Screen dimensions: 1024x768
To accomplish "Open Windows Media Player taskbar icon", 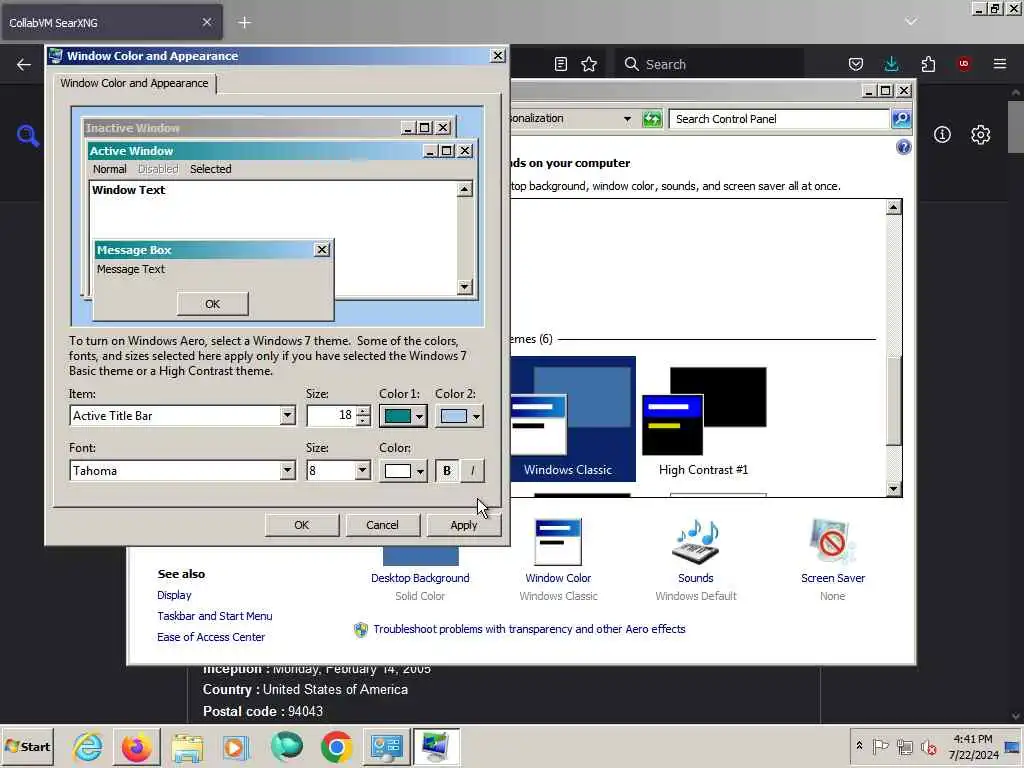I will [x=236, y=747].
